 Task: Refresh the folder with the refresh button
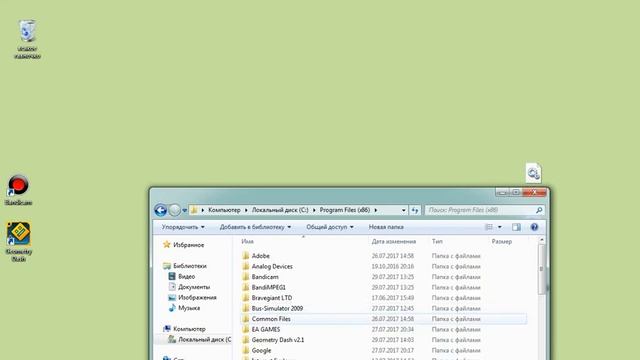415,210
